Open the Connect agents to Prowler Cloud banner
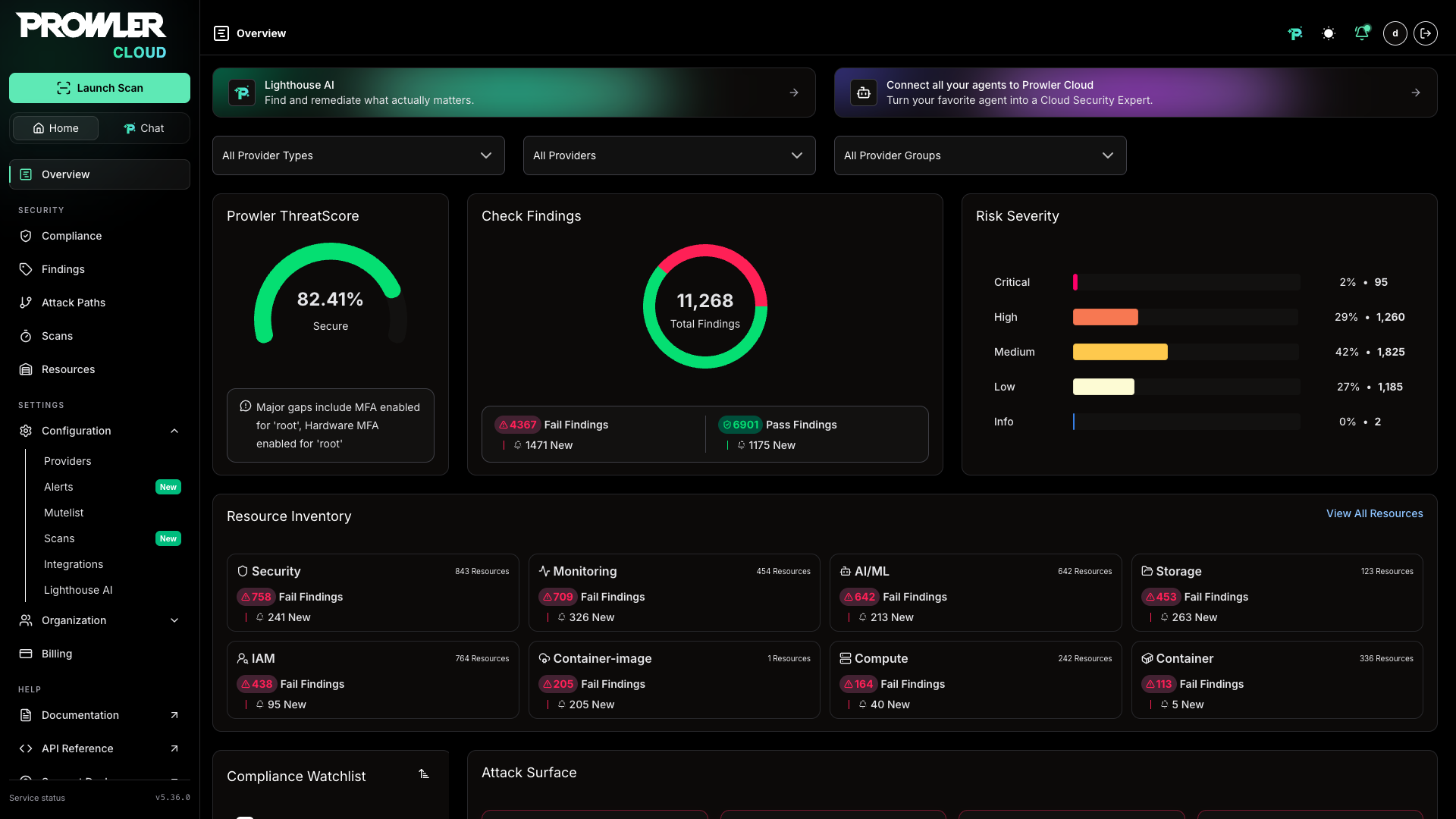Image resolution: width=1456 pixels, height=819 pixels. [x=1136, y=93]
